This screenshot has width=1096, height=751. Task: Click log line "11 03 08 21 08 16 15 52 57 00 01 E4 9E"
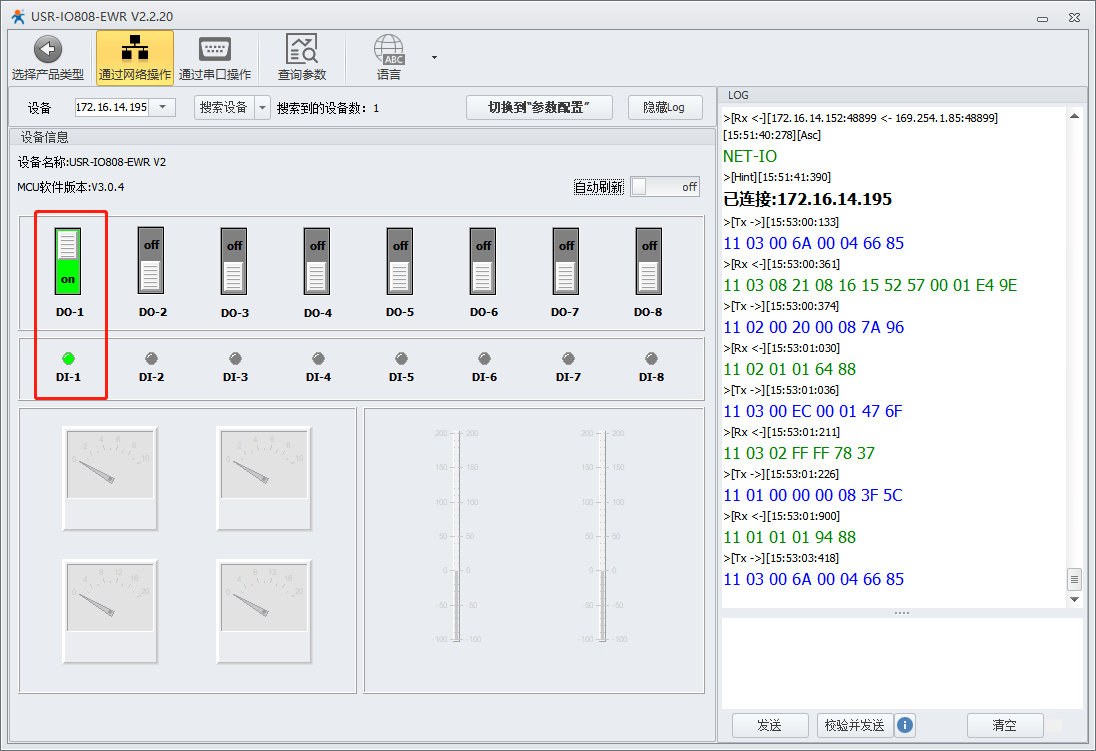coord(870,285)
